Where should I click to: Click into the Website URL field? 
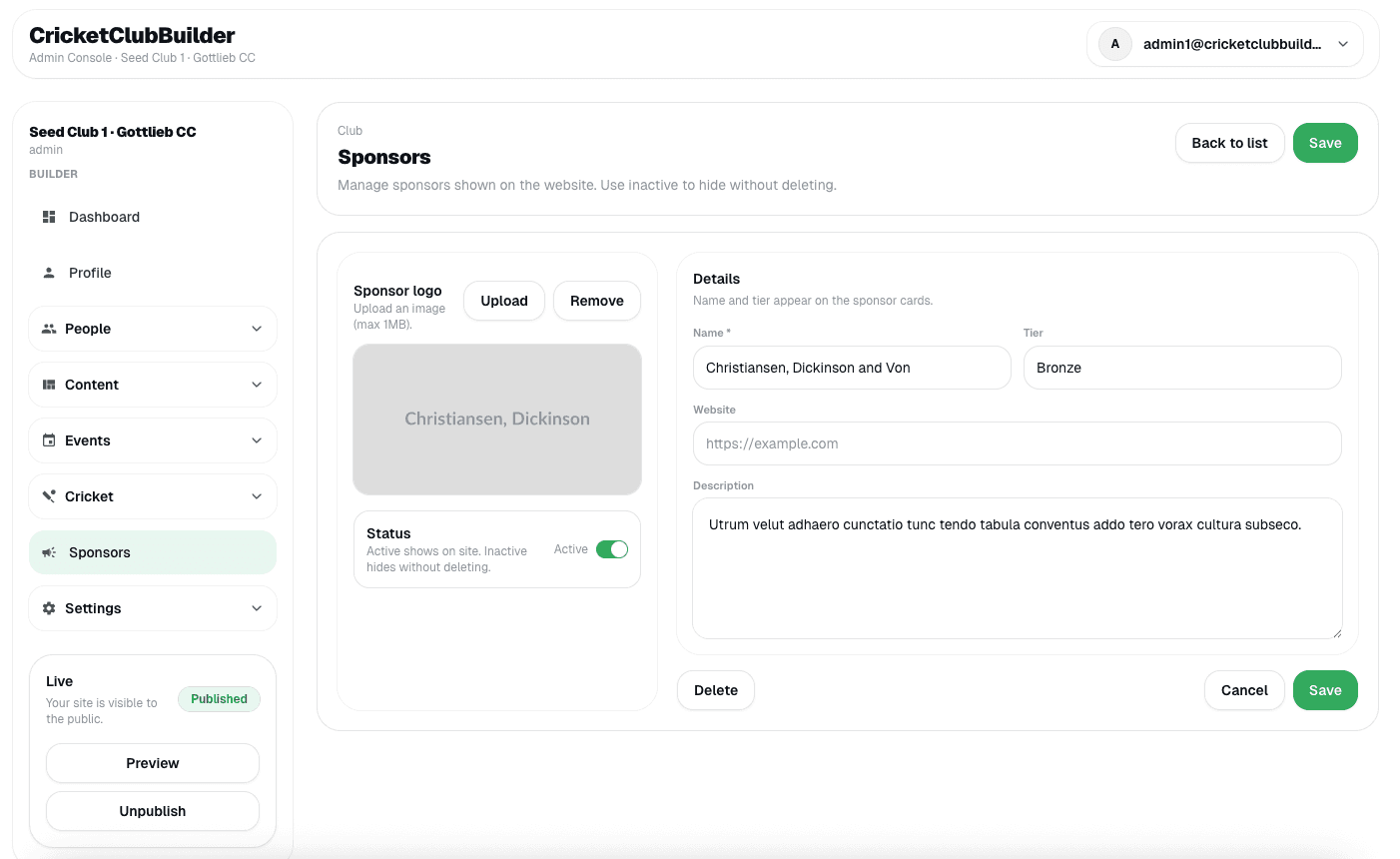(1017, 443)
